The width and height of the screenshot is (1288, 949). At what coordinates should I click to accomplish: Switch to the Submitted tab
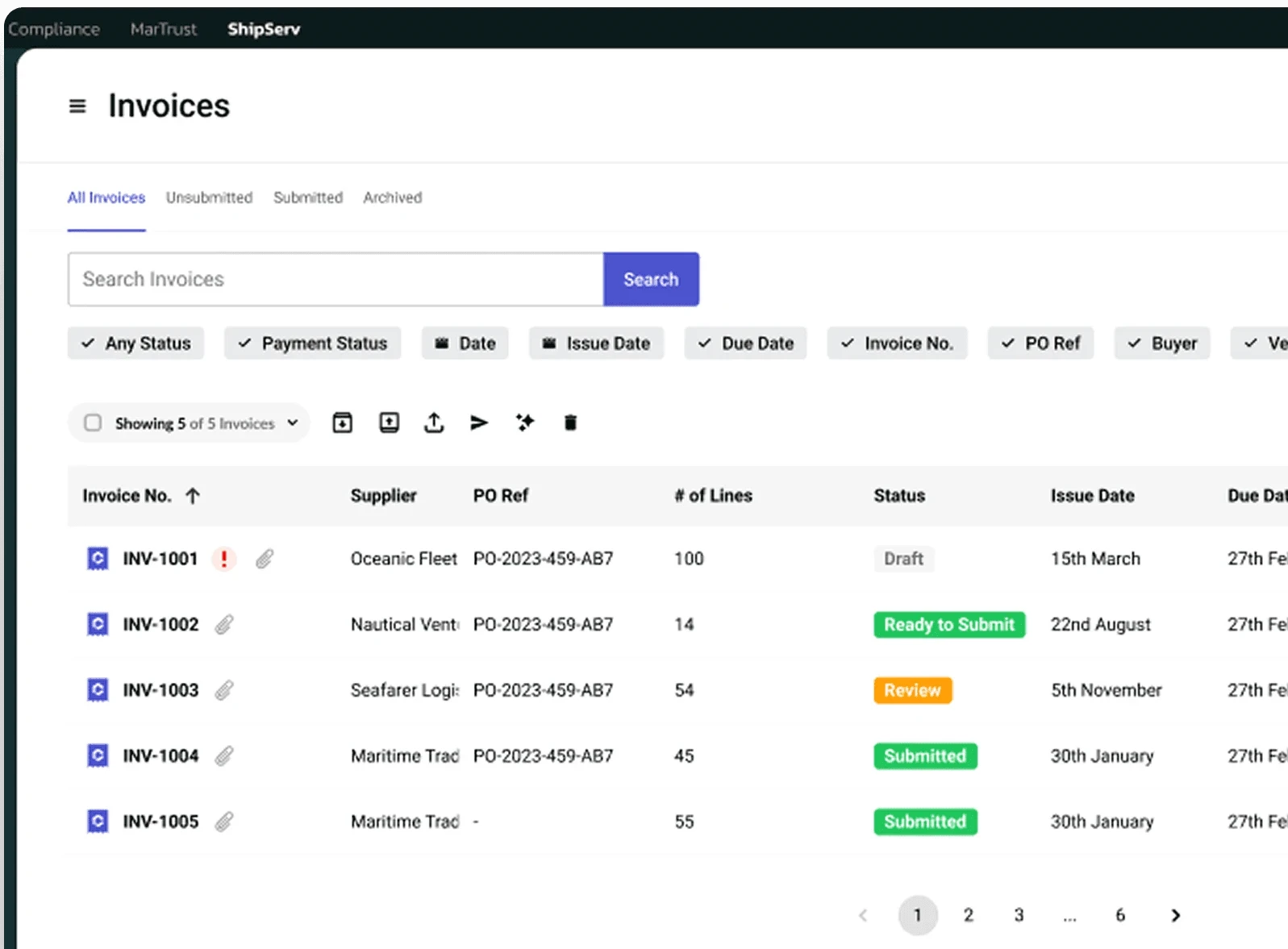click(308, 198)
